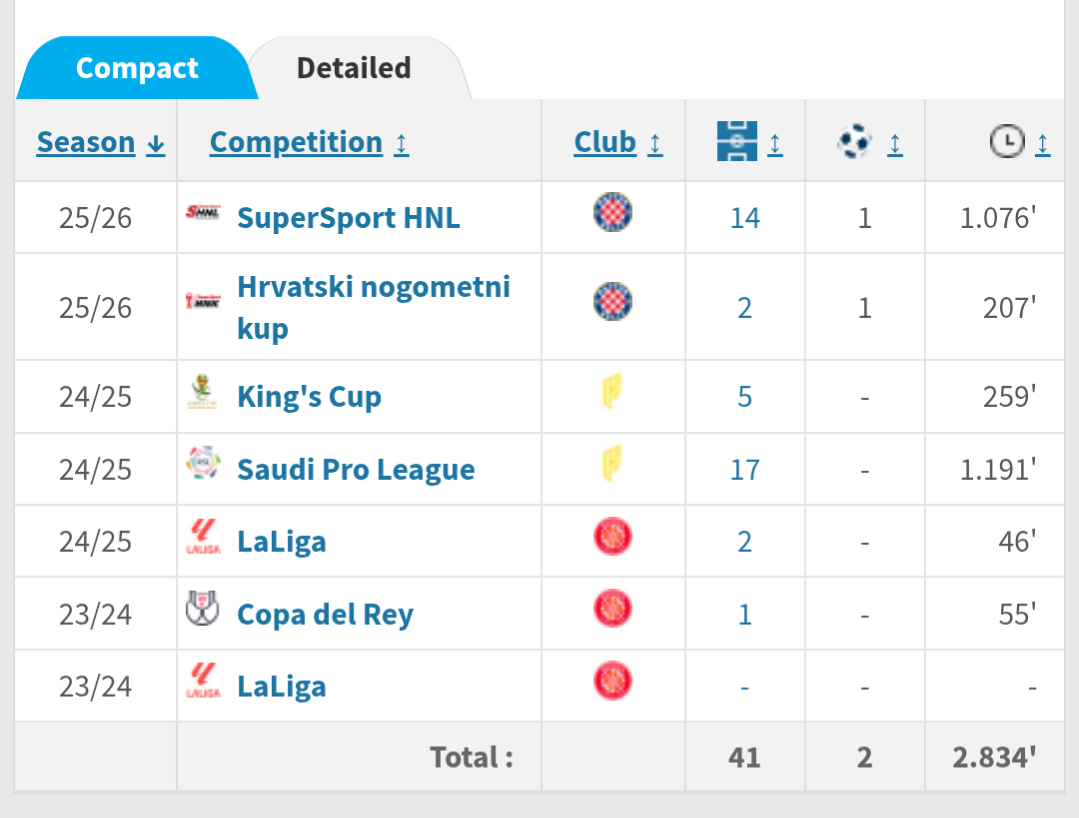The image size is (1079, 818).
Task: Click the red club crest in Copa del Rey row
Action: click(613, 609)
